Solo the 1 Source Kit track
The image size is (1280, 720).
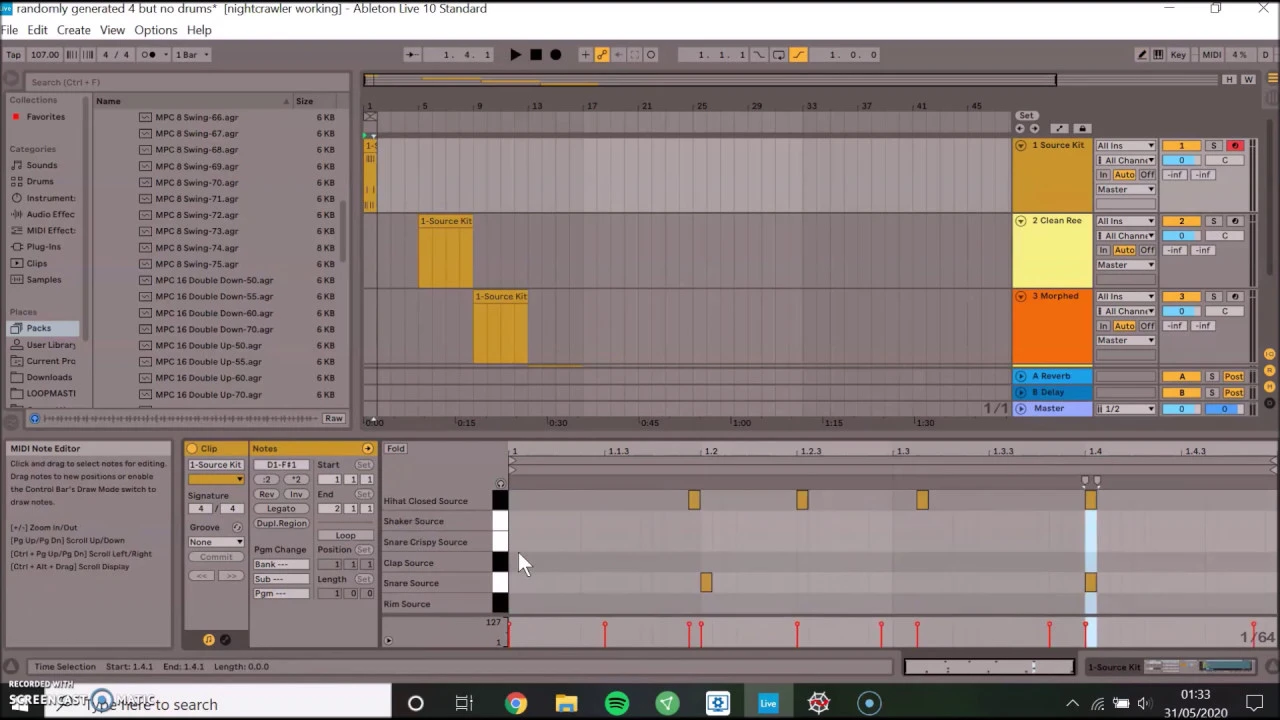[1213, 146]
